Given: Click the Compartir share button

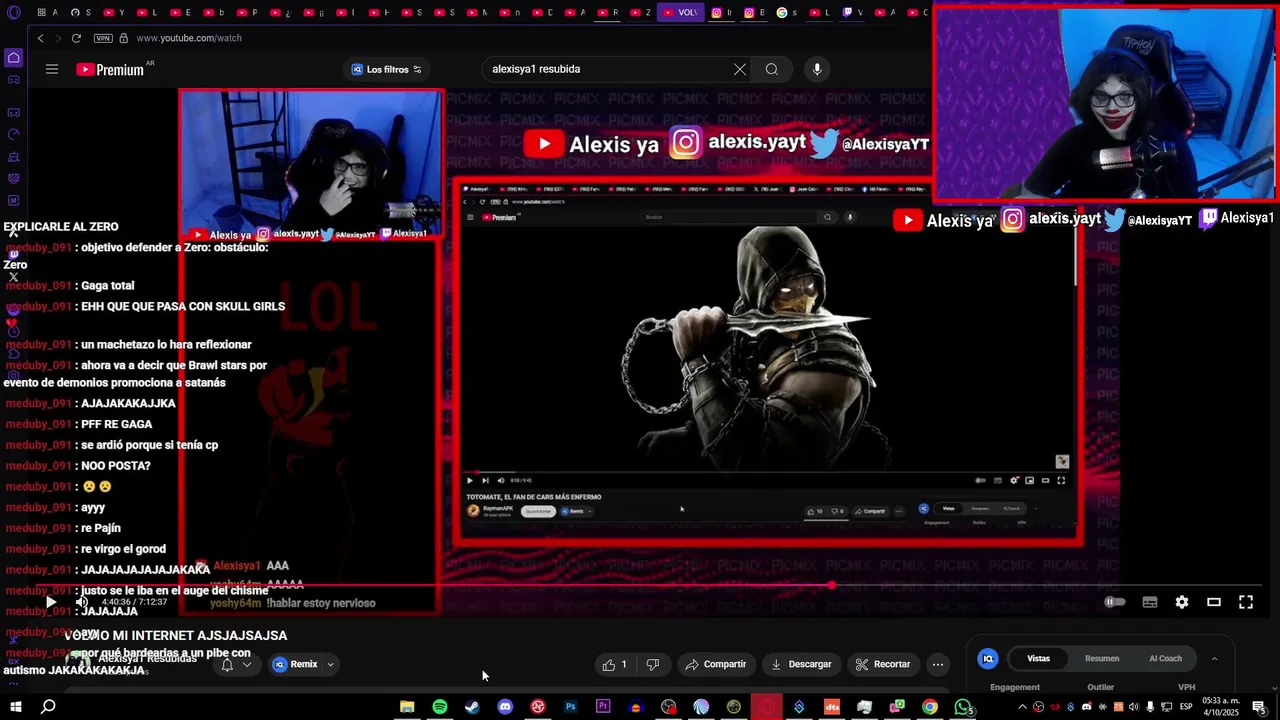Looking at the screenshot, I should tap(716, 664).
